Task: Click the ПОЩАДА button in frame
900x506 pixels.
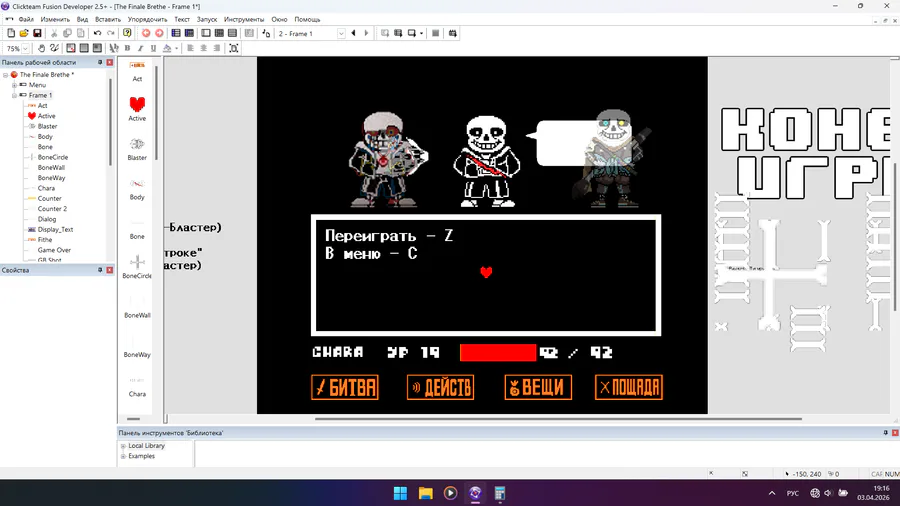Action: click(629, 387)
